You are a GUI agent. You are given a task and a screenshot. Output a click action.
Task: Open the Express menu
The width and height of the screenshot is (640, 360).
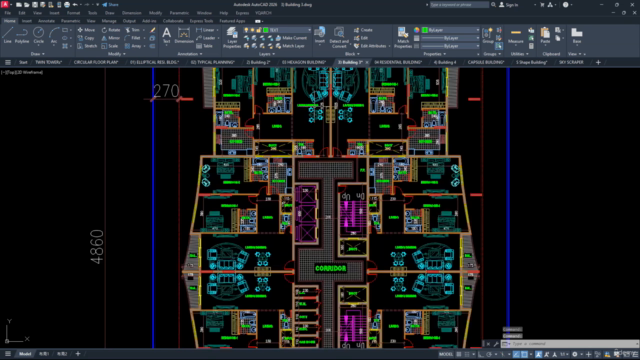point(242,13)
